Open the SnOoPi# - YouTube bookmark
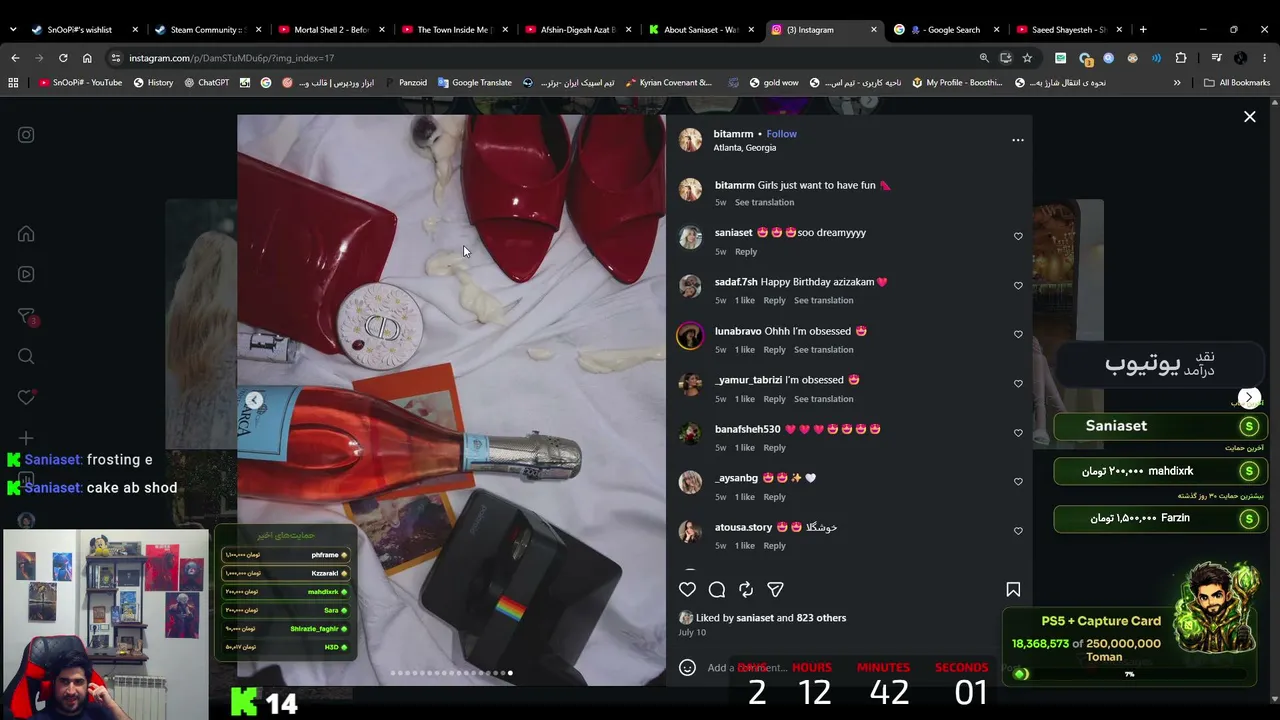The height and width of the screenshot is (720, 1280). [x=80, y=83]
